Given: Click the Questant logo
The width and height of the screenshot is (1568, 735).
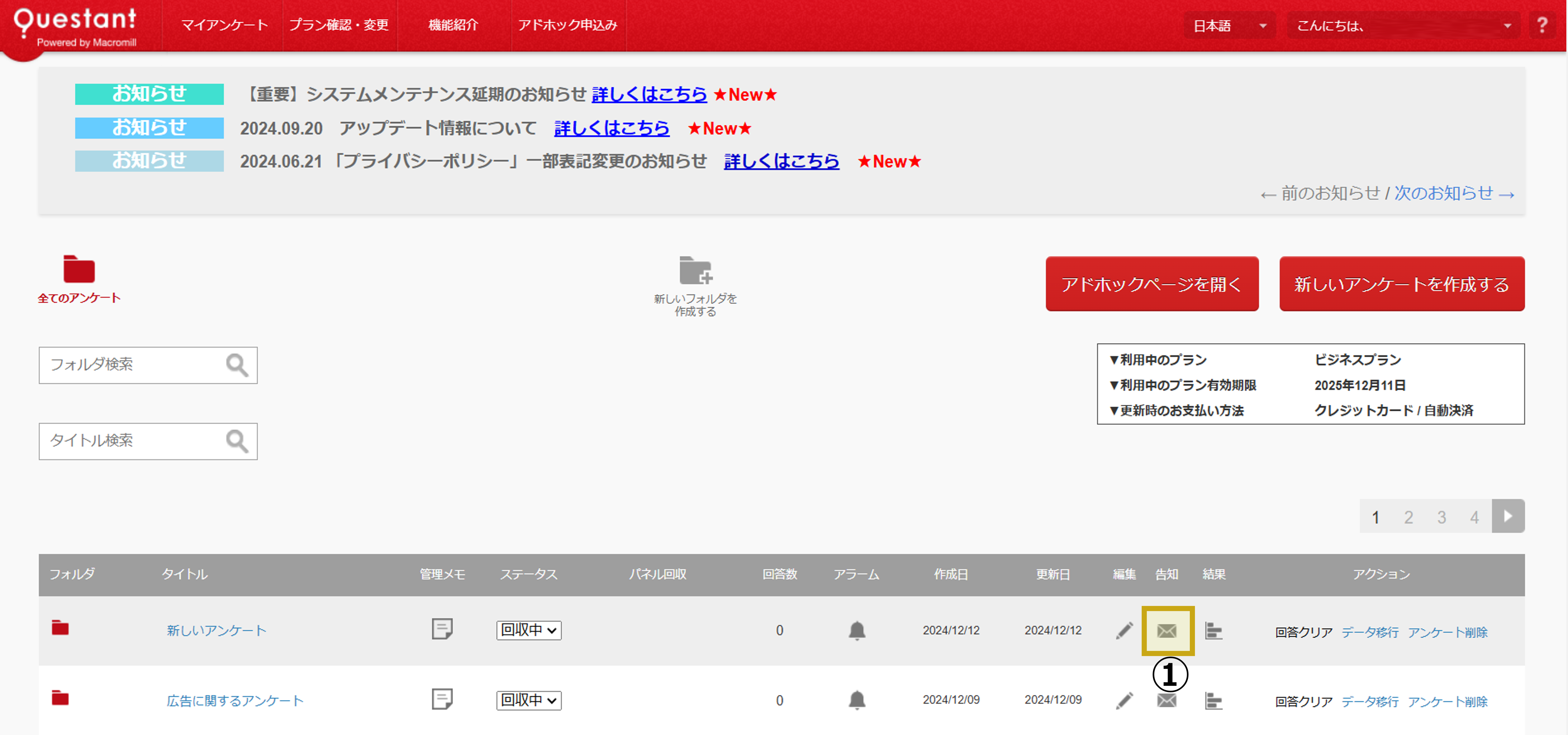Looking at the screenshot, I should pos(74,27).
